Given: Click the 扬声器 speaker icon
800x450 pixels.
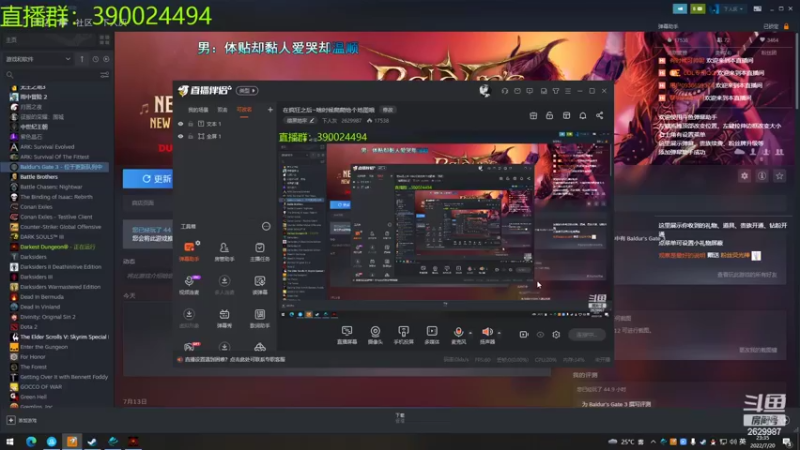Looking at the screenshot, I should [487, 332].
